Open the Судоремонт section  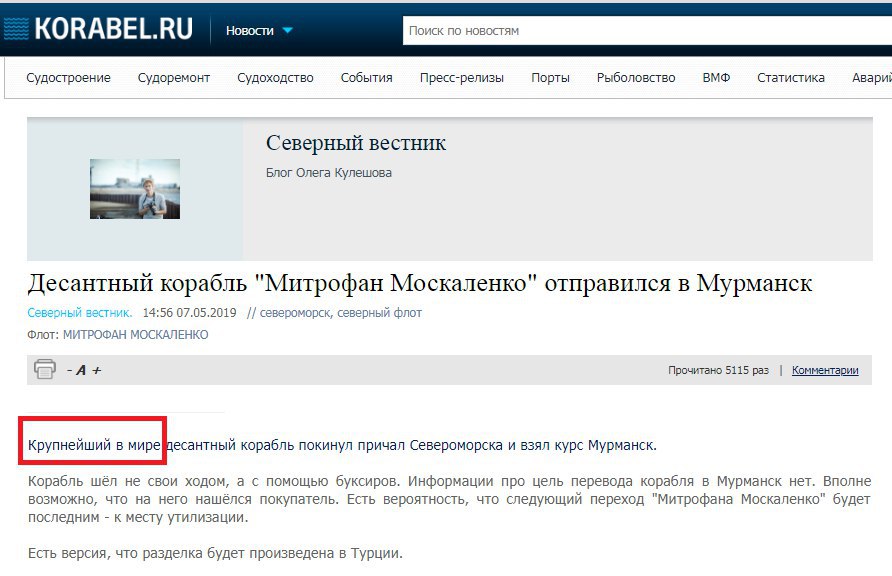174,78
